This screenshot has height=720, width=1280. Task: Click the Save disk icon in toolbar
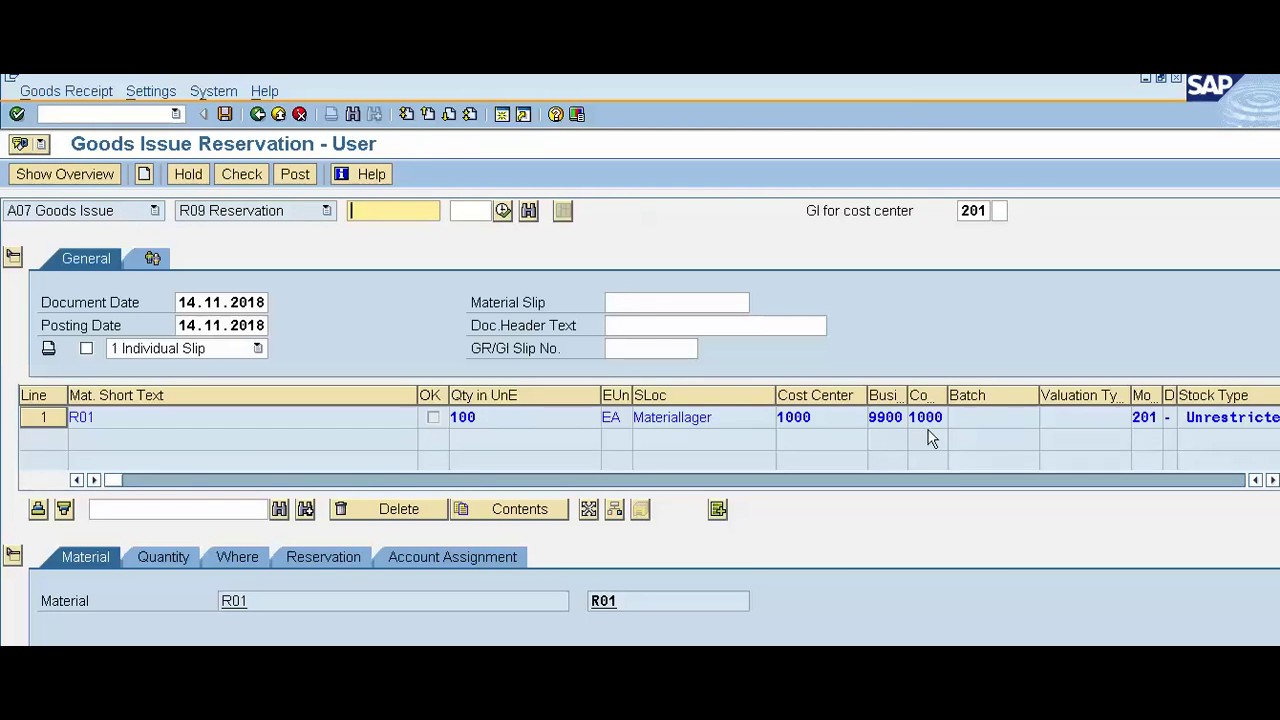[x=225, y=114]
